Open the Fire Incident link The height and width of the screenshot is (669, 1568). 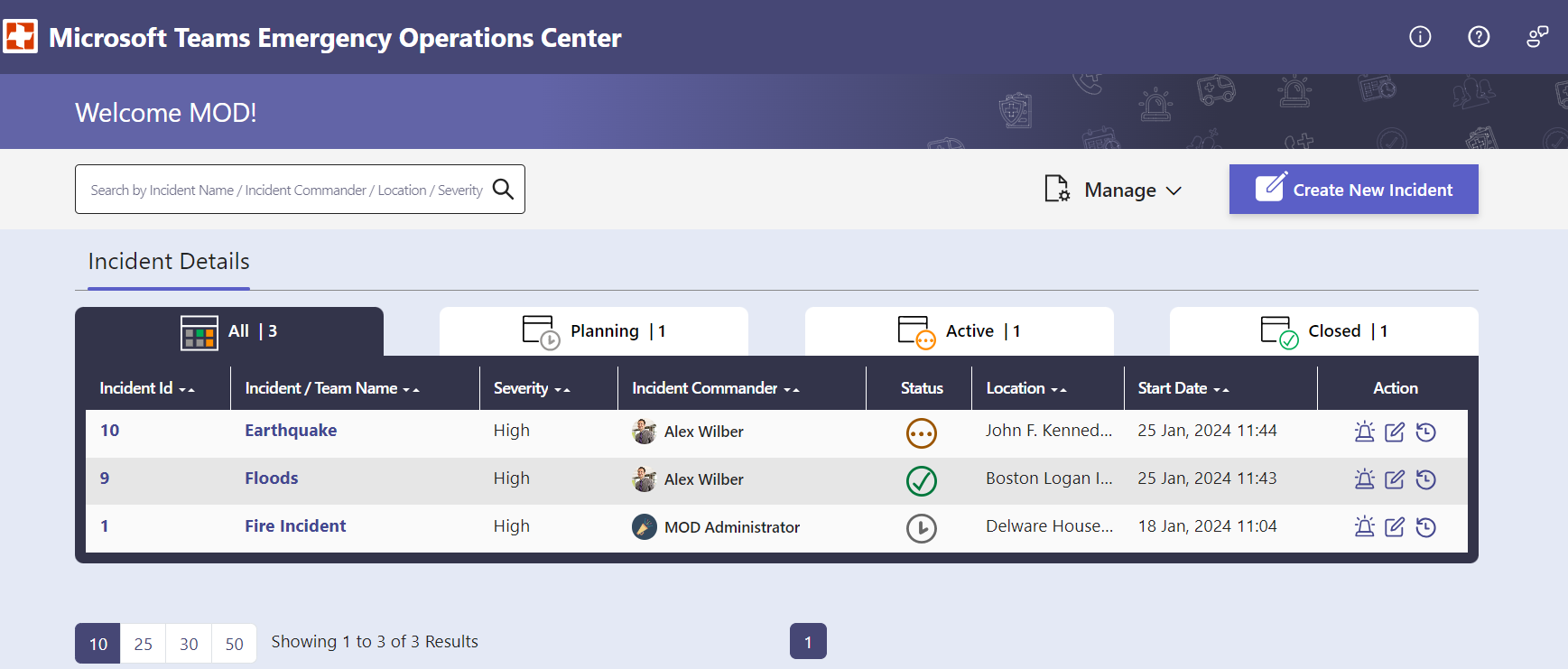(x=295, y=526)
